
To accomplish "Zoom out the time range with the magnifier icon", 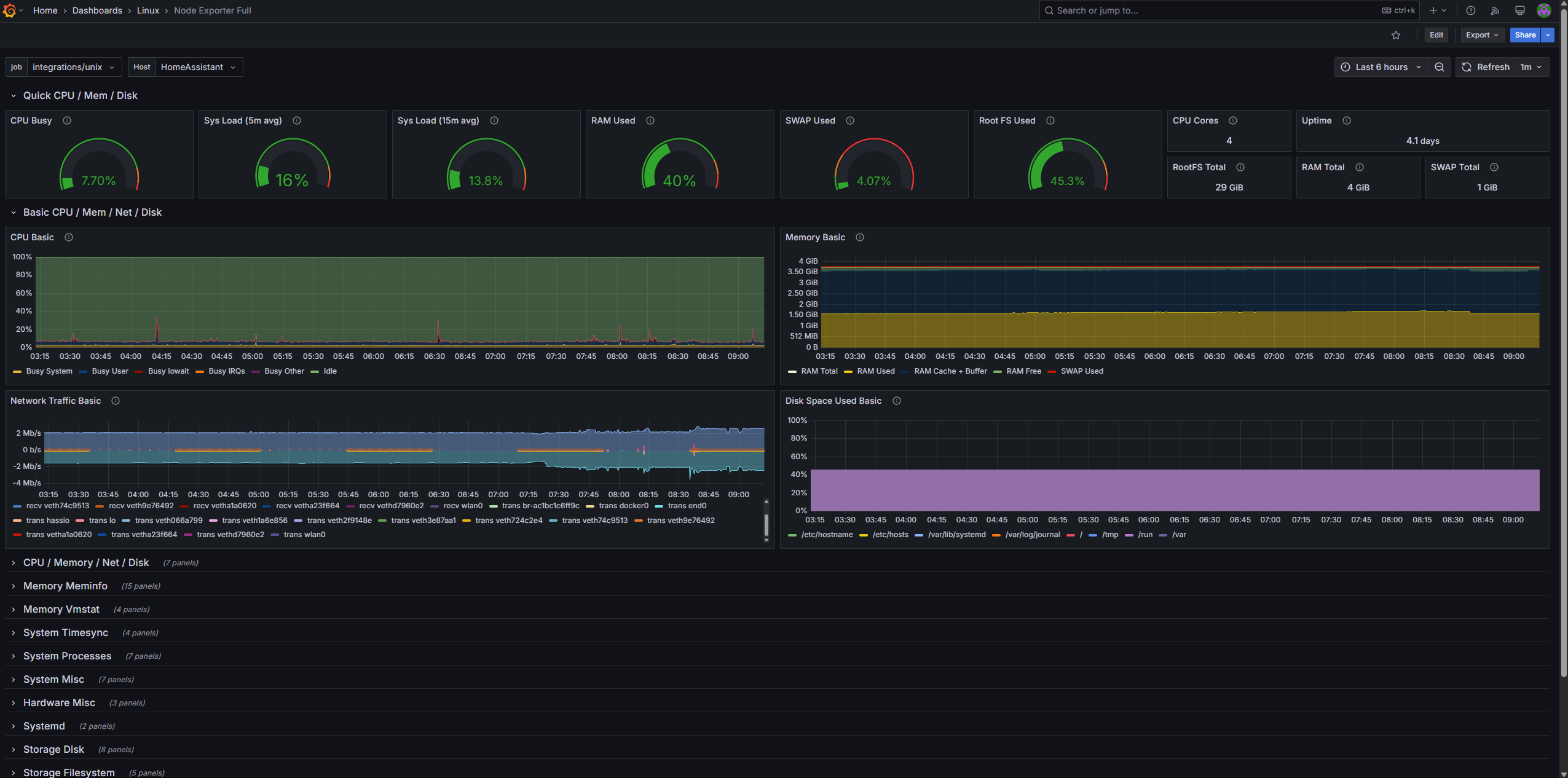I will pyautogui.click(x=1439, y=67).
